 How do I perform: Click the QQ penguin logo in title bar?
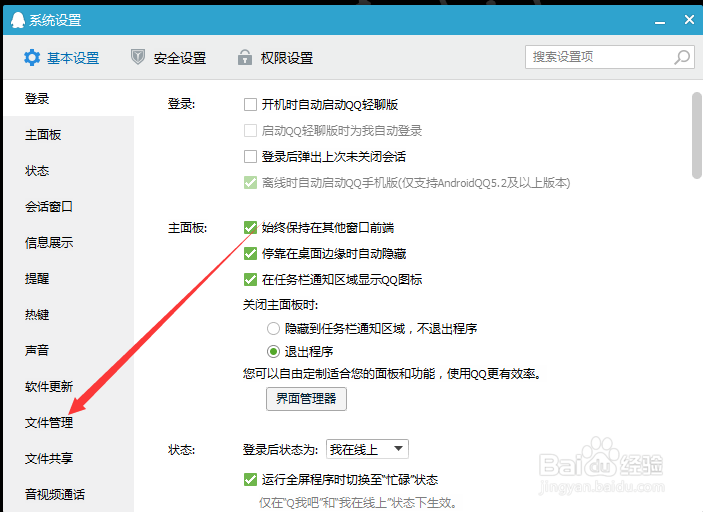(17, 20)
